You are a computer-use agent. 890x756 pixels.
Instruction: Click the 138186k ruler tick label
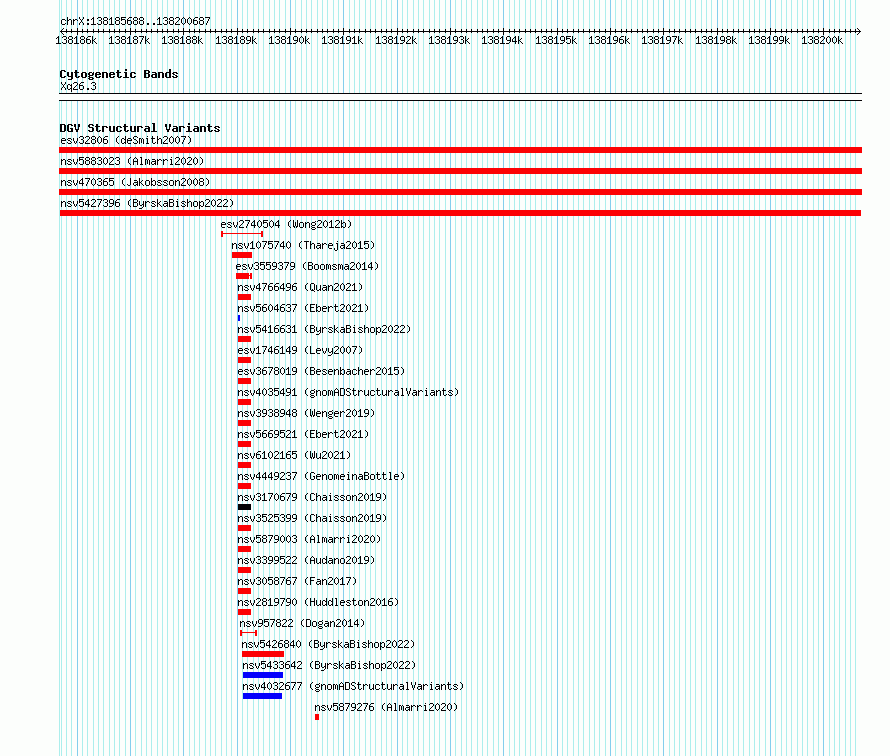tap(76, 40)
